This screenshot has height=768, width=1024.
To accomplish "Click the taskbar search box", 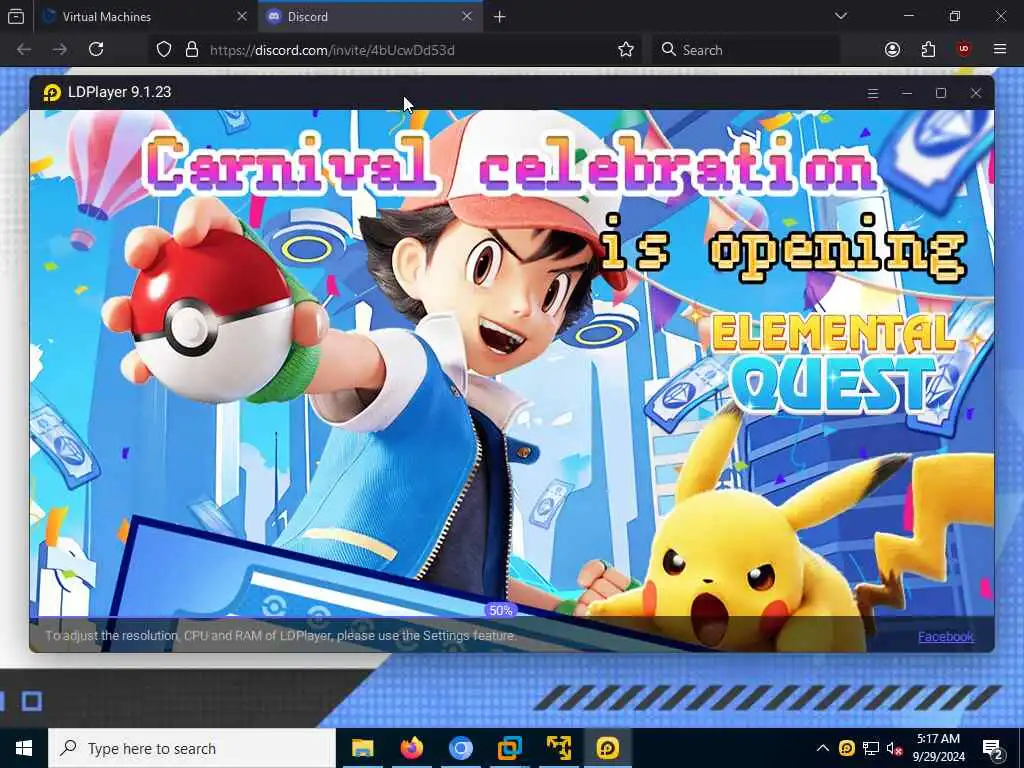I will [x=192, y=748].
